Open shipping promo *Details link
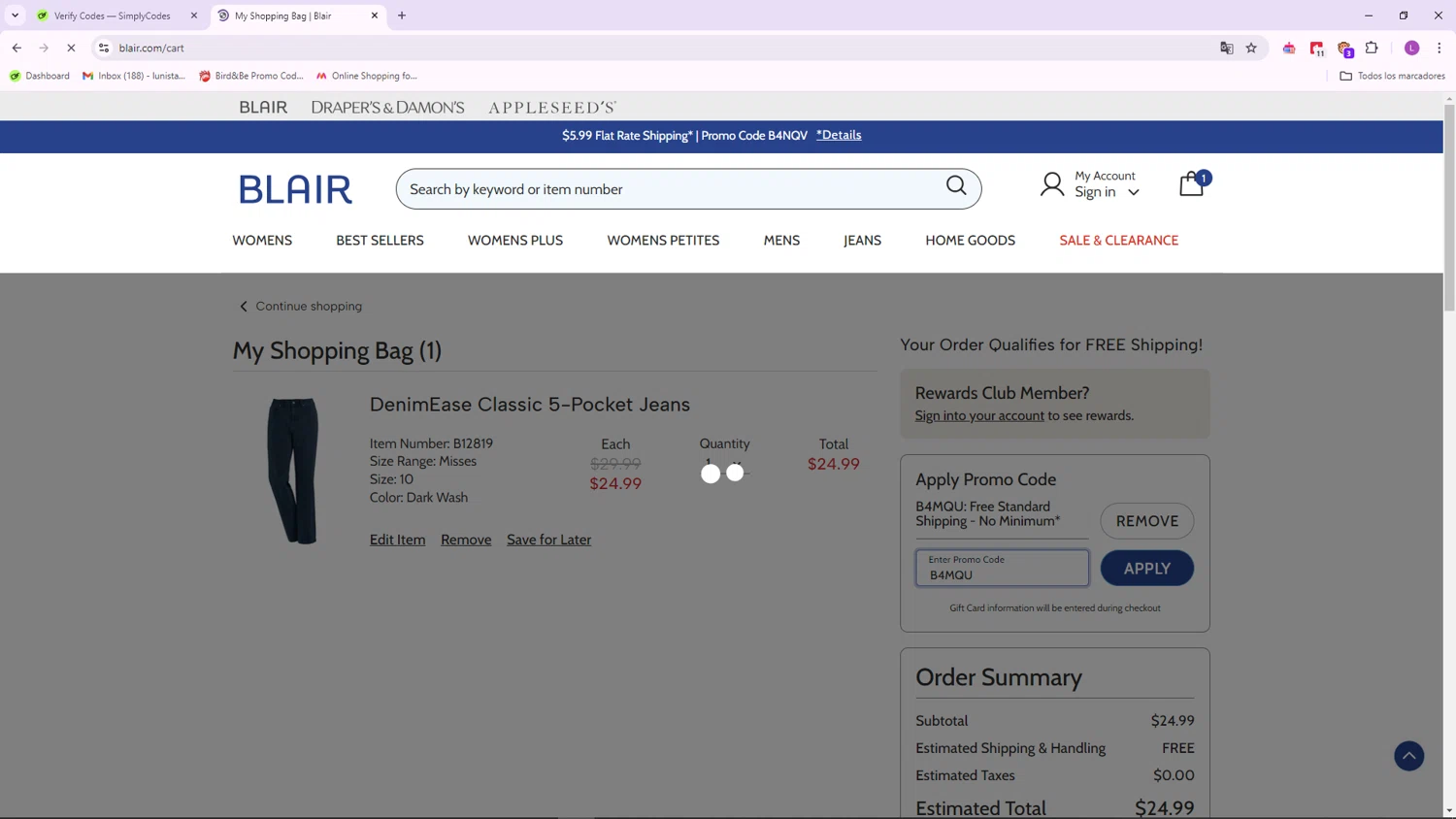The image size is (1456, 819). point(839,135)
